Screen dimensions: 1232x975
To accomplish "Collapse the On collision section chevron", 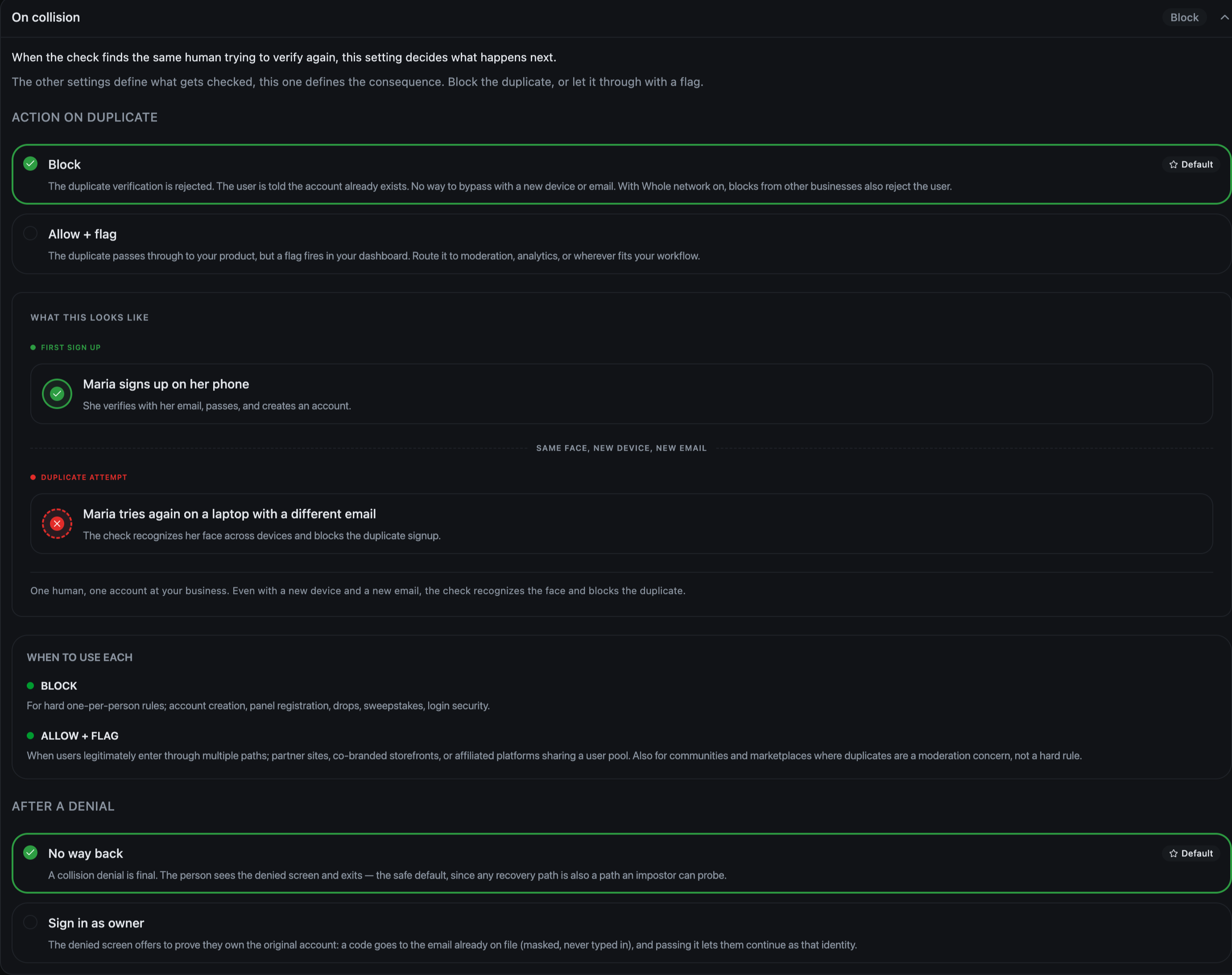I will click(1224, 17).
